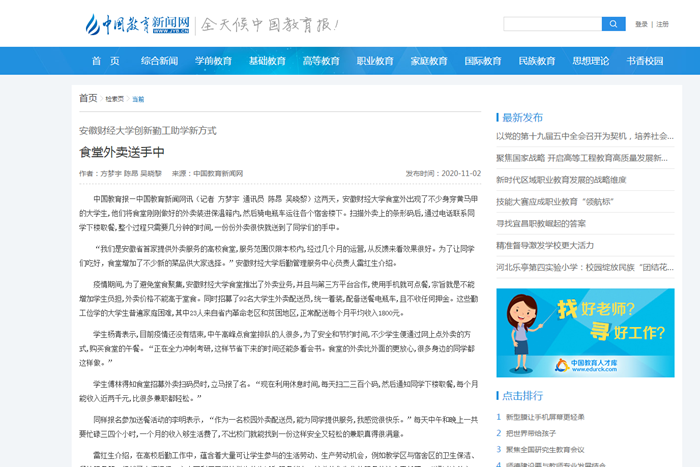Open the 精准督导激发学校更大活力 article link

coord(545,245)
